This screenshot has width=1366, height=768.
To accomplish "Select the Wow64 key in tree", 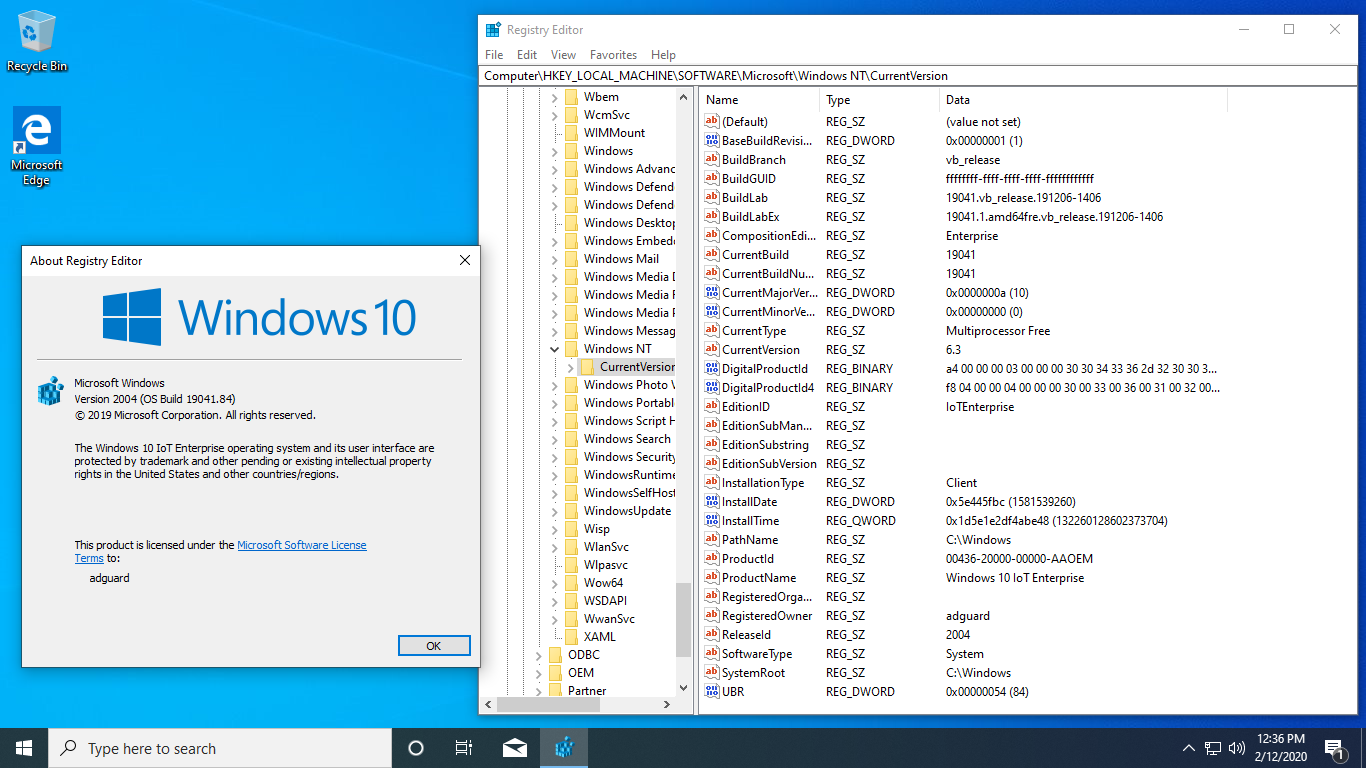I will point(603,583).
